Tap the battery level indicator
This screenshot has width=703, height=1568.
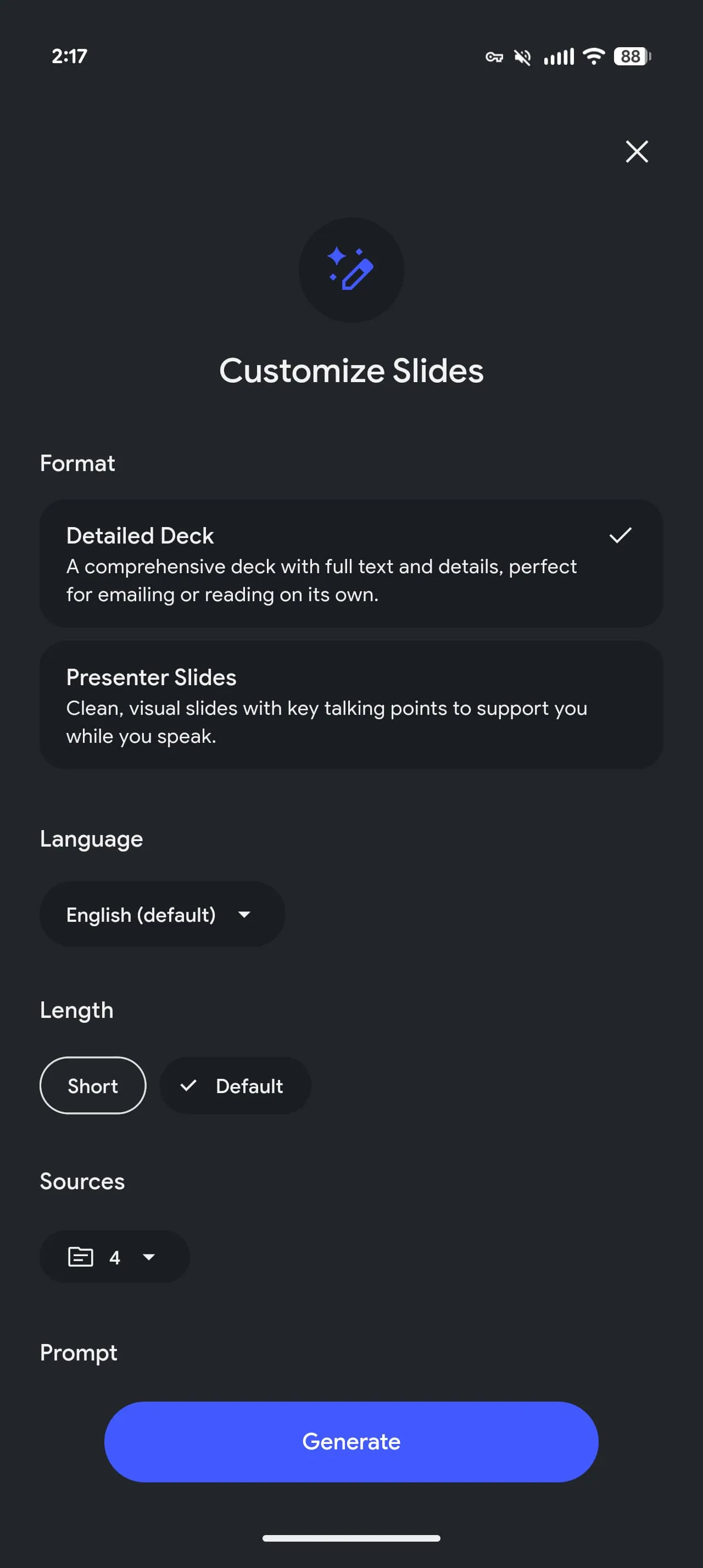(632, 57)
